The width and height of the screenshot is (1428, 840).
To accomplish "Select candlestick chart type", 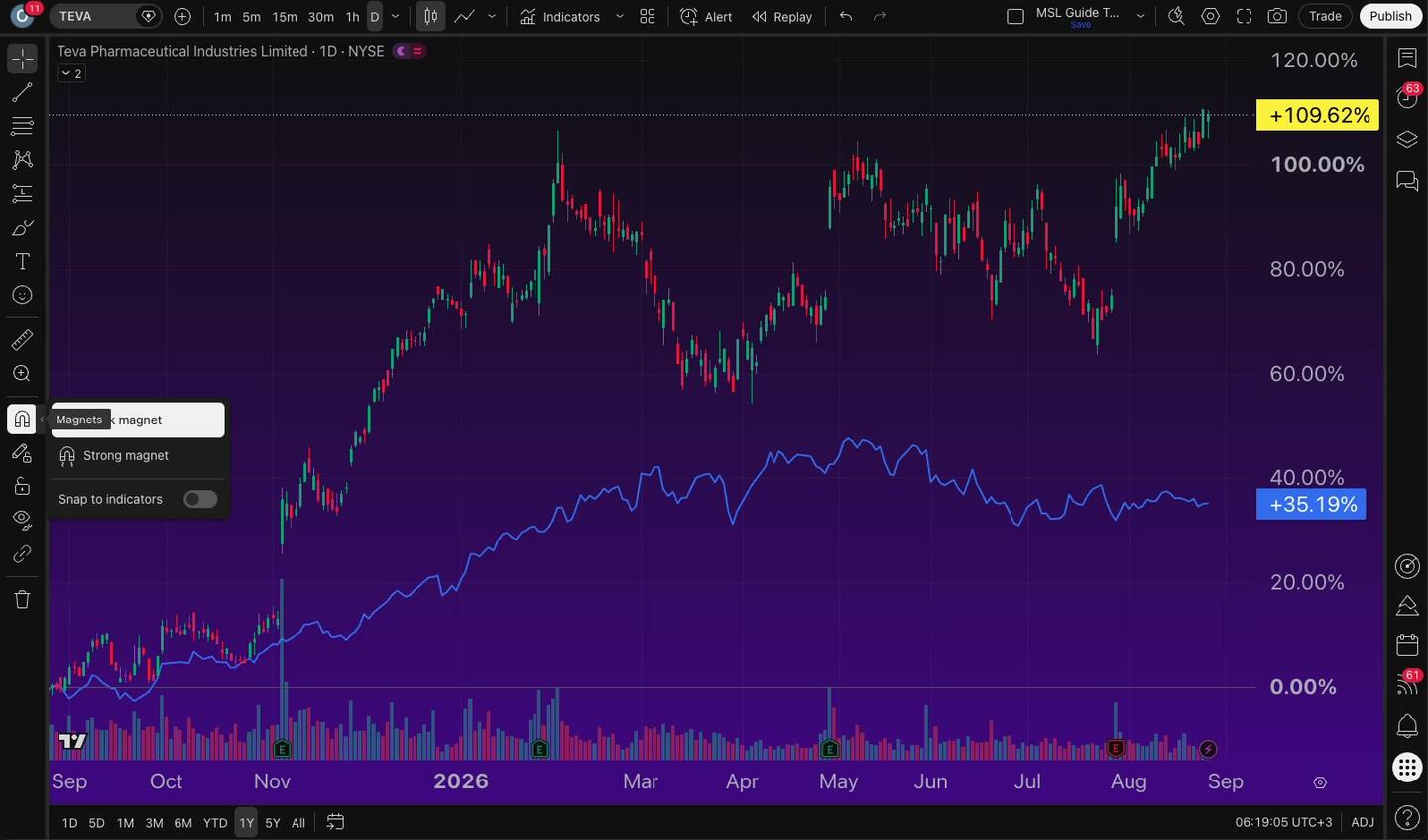I will 431,16.
